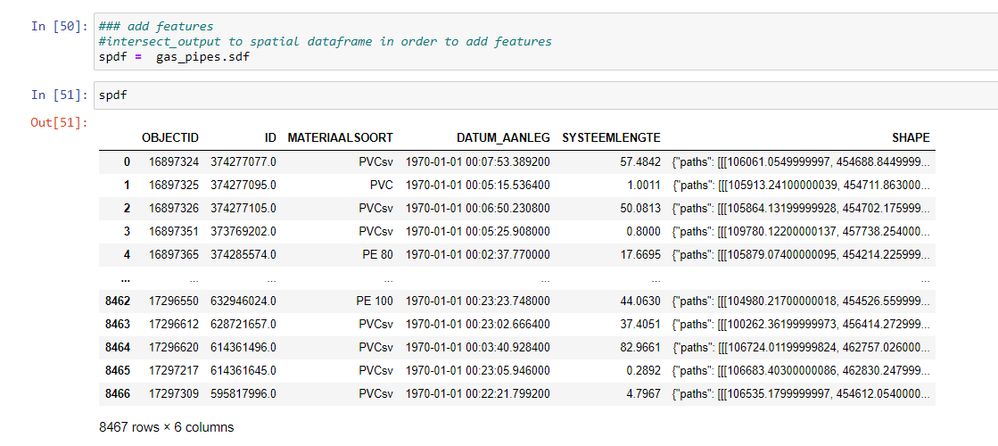Click SHAPE paths cell starting 106061.0549999997
This screenshot has height=446, width=998.
pos(801,162)
